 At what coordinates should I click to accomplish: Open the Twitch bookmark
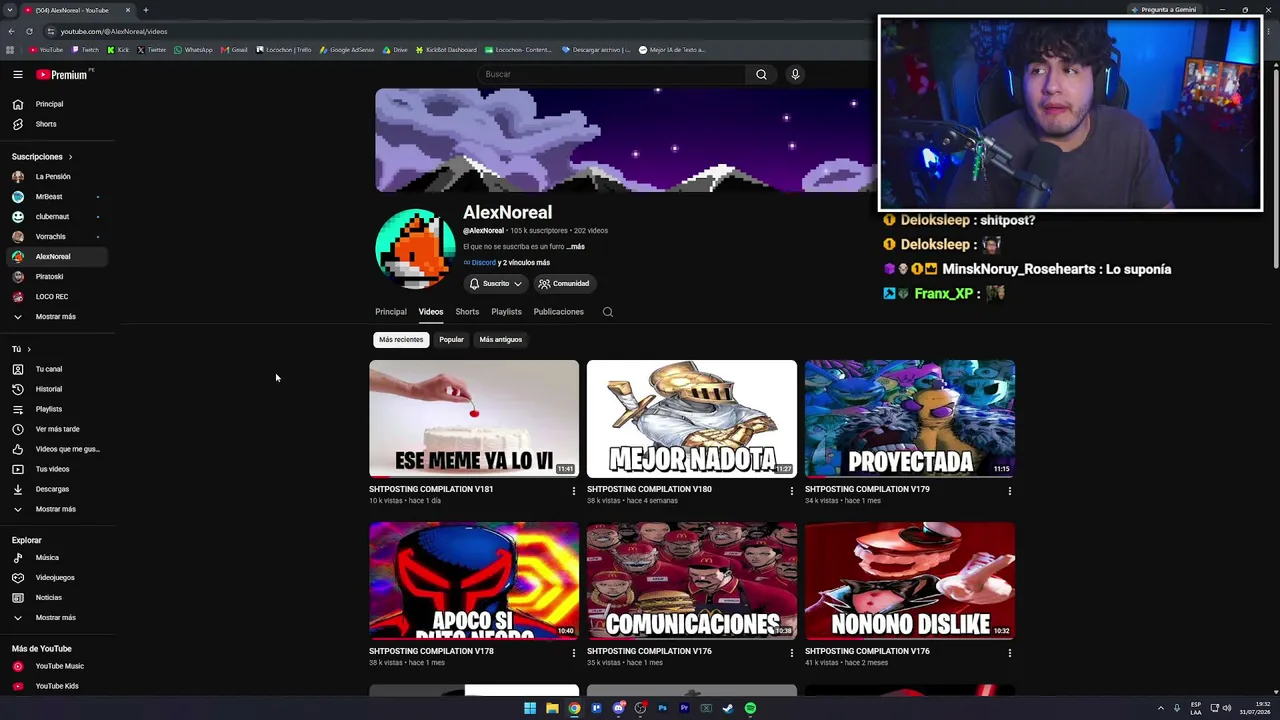coord(85,50)
